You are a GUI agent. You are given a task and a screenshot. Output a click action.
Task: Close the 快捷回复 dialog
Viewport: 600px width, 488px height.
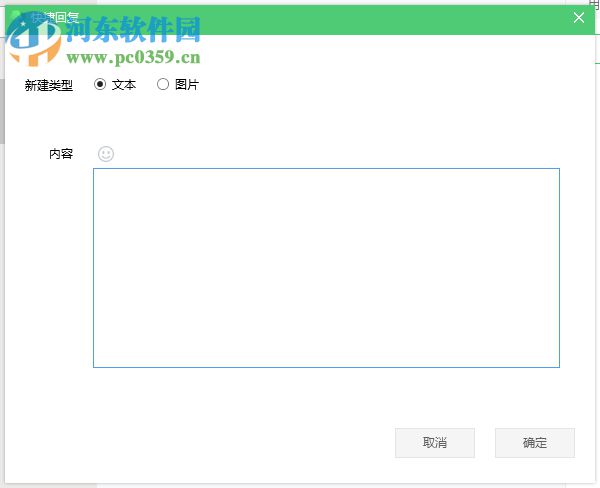click(579, 18)
